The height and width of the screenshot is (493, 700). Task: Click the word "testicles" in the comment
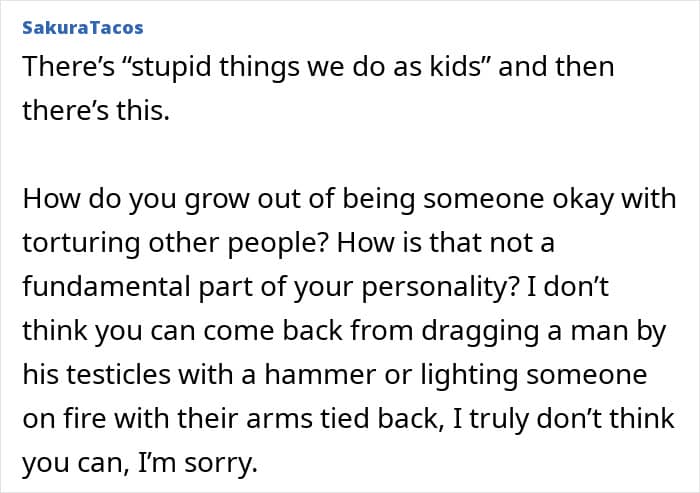point(118,374)
